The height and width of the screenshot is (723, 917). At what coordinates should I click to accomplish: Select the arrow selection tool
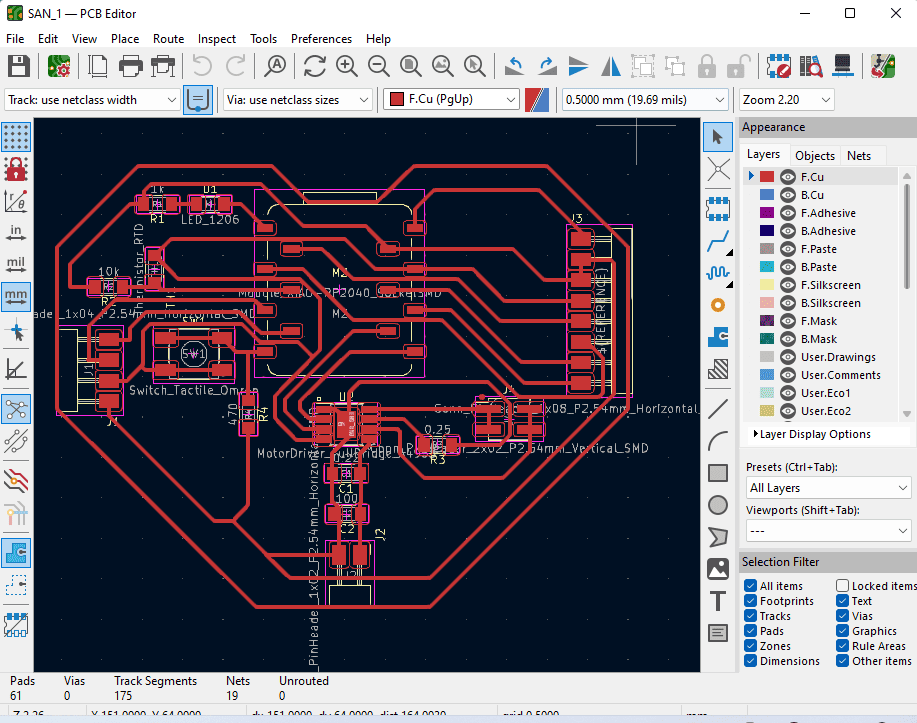[718, 137]
